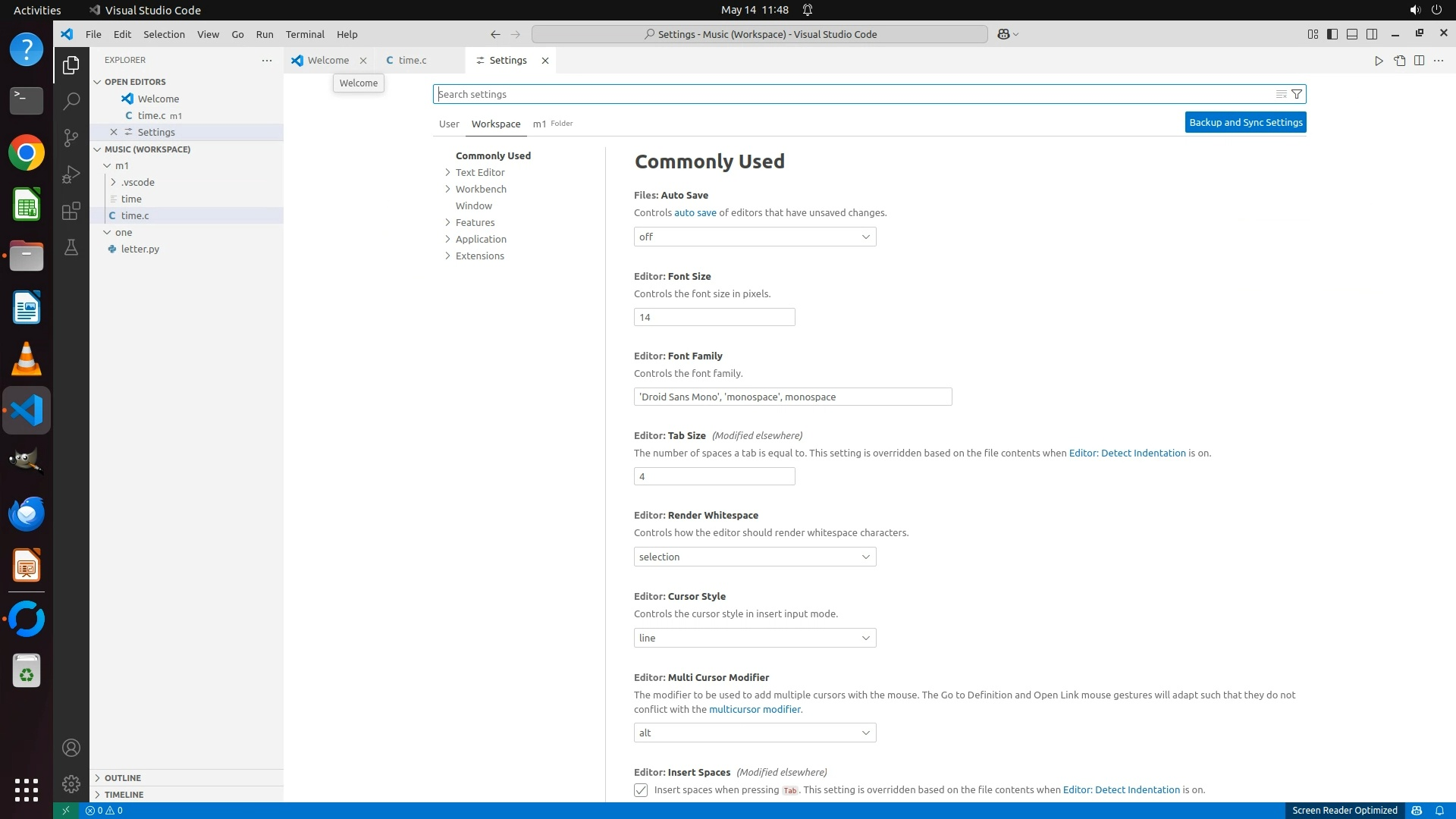Toggle the primary side bar layout icon
Image resolution: width=1456 pixels, height=819 pixels.
click(1332, 34)
